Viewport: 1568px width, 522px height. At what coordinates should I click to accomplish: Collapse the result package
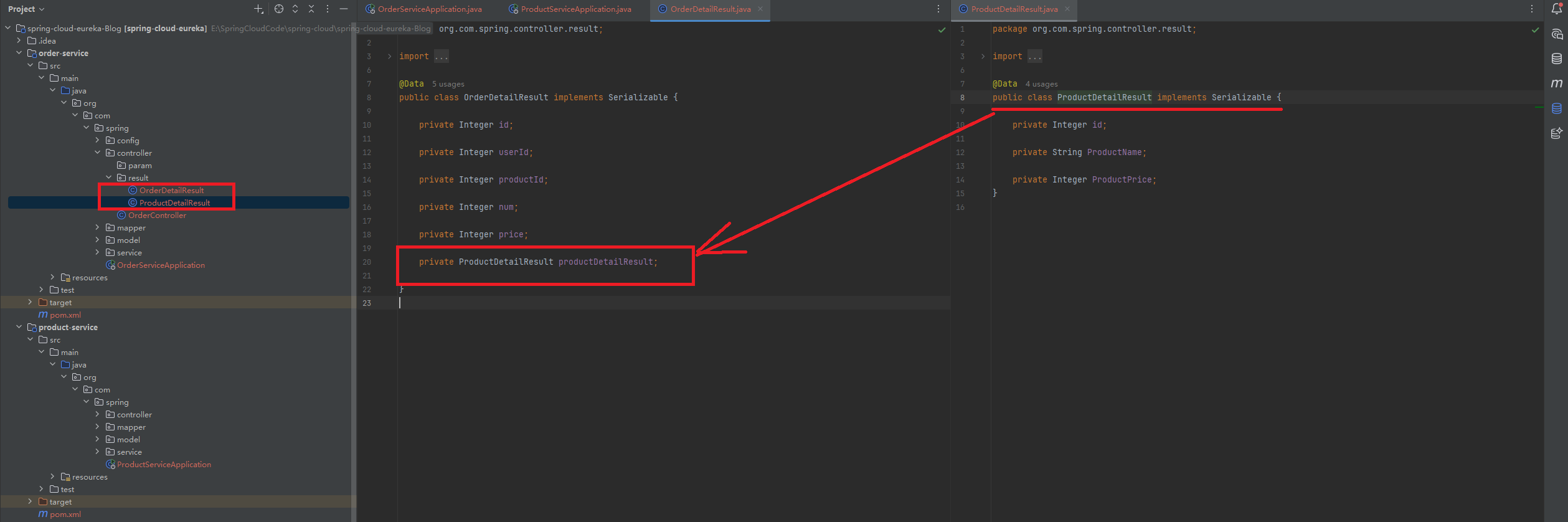click(x=108, y=178)
